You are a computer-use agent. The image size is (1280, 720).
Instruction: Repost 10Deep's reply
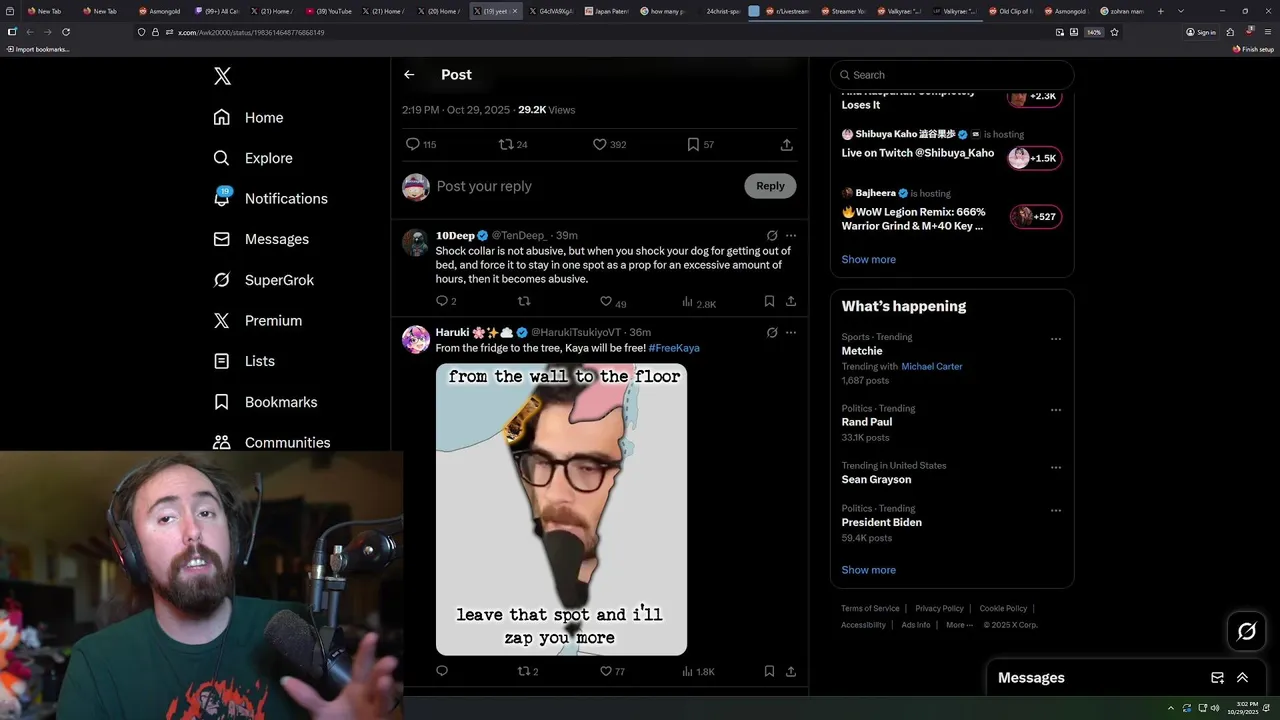pyautogui.click(x=523, y=301)
